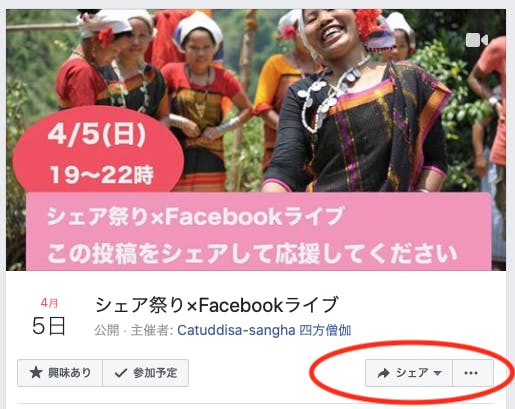
Task: Click the 19〜22時 time text in image
Action: pyautogui.click(x=102, y=174)
